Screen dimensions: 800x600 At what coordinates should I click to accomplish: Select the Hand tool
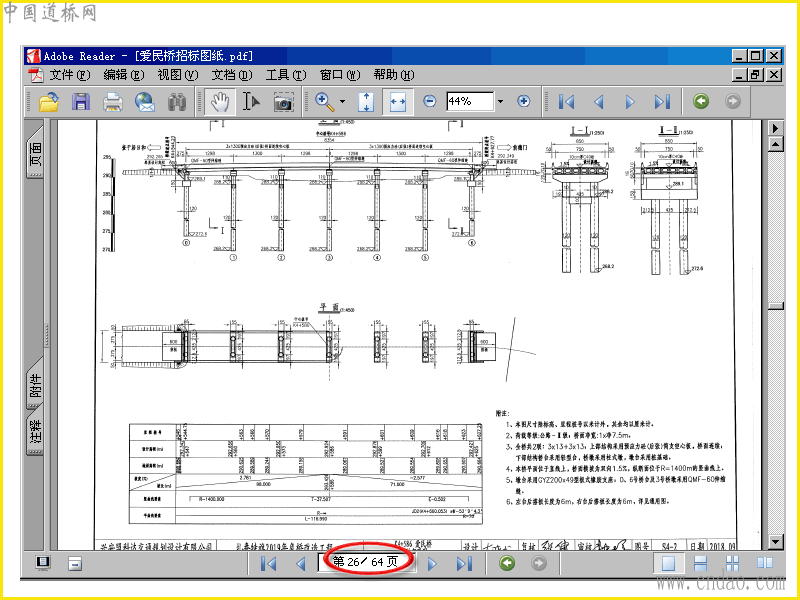click(x=220, y=102)
